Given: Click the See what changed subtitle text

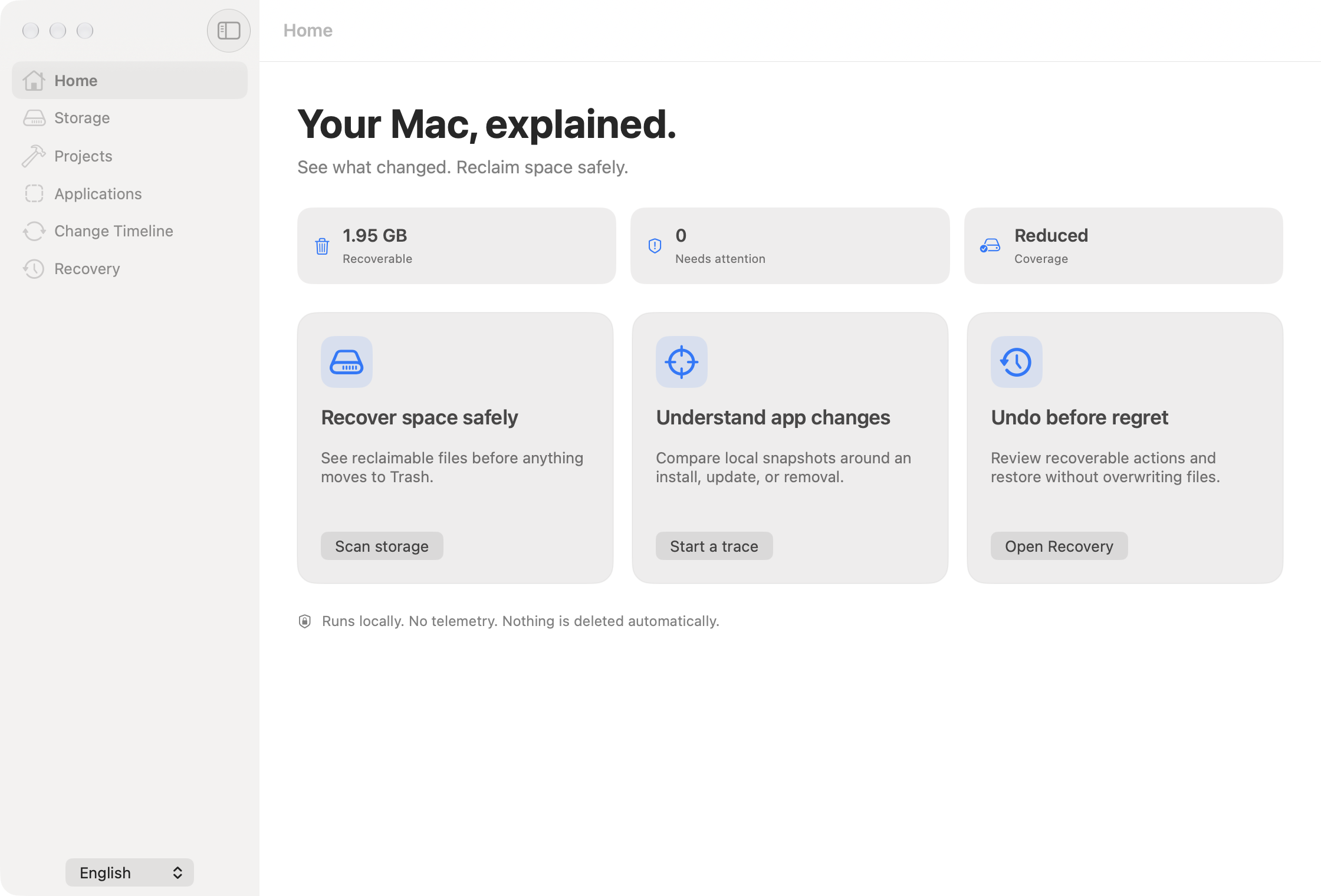Looking at the screenshot, I should click(x=463, y=167).
